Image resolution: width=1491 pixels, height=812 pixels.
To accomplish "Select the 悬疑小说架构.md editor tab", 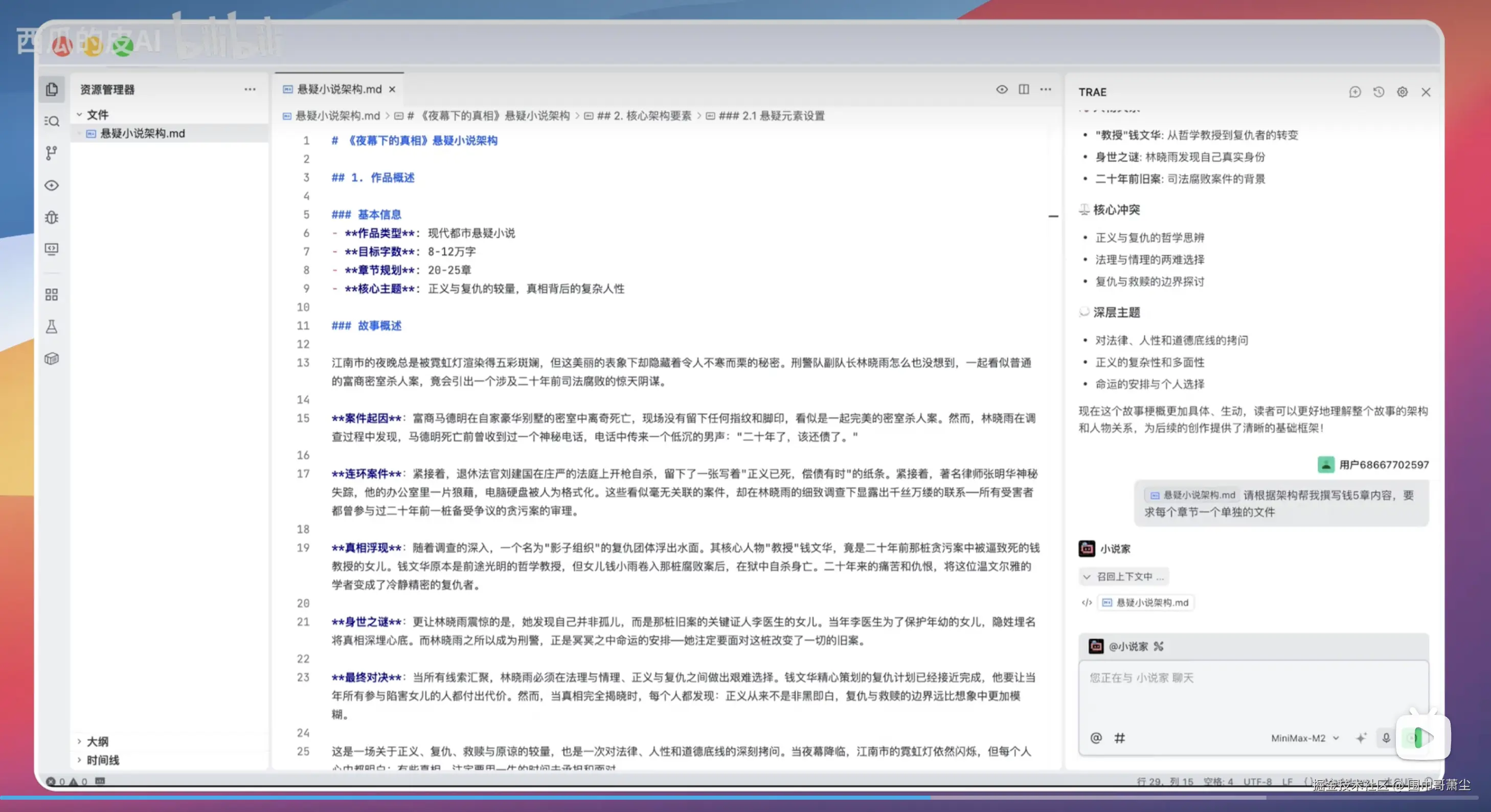I will (339, 89).
